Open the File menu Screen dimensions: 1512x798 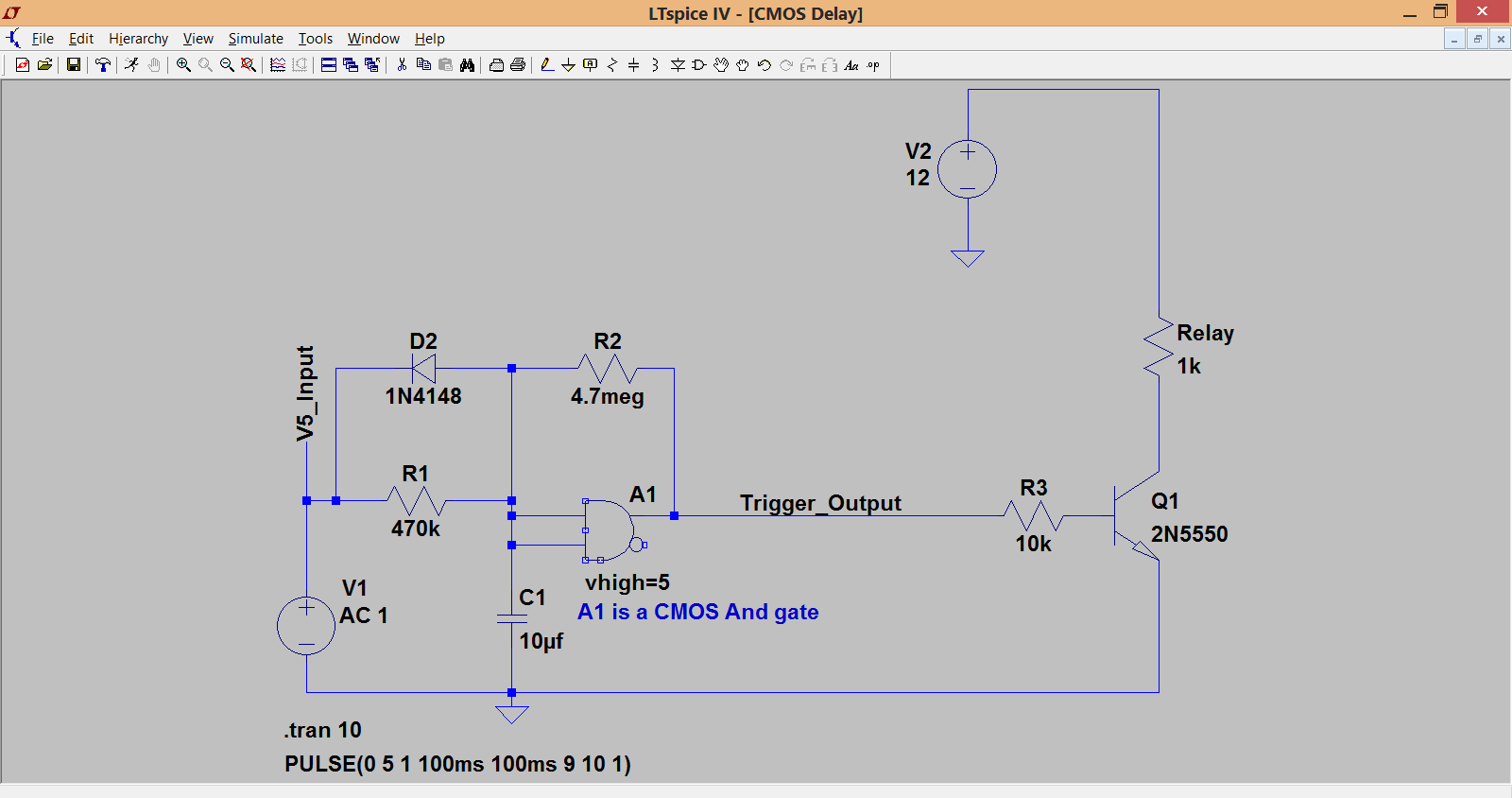[x=43, y=39]
